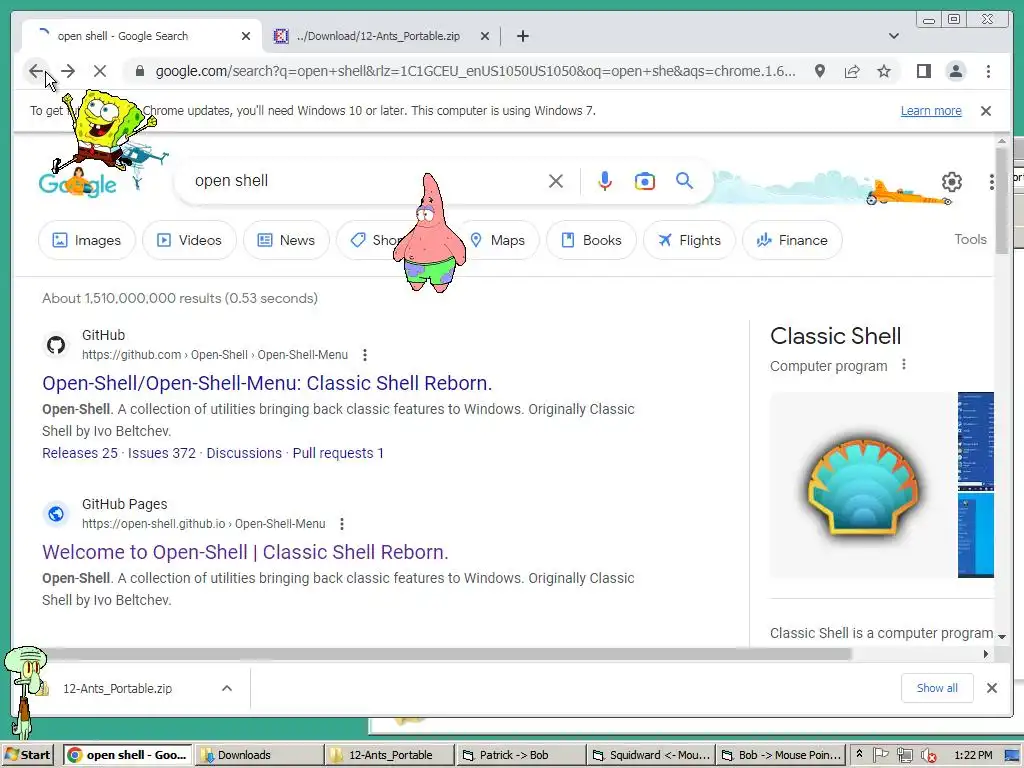Open three-dot options for the GitHub result
Screen dimensions: 1024x768
(364, 355)
